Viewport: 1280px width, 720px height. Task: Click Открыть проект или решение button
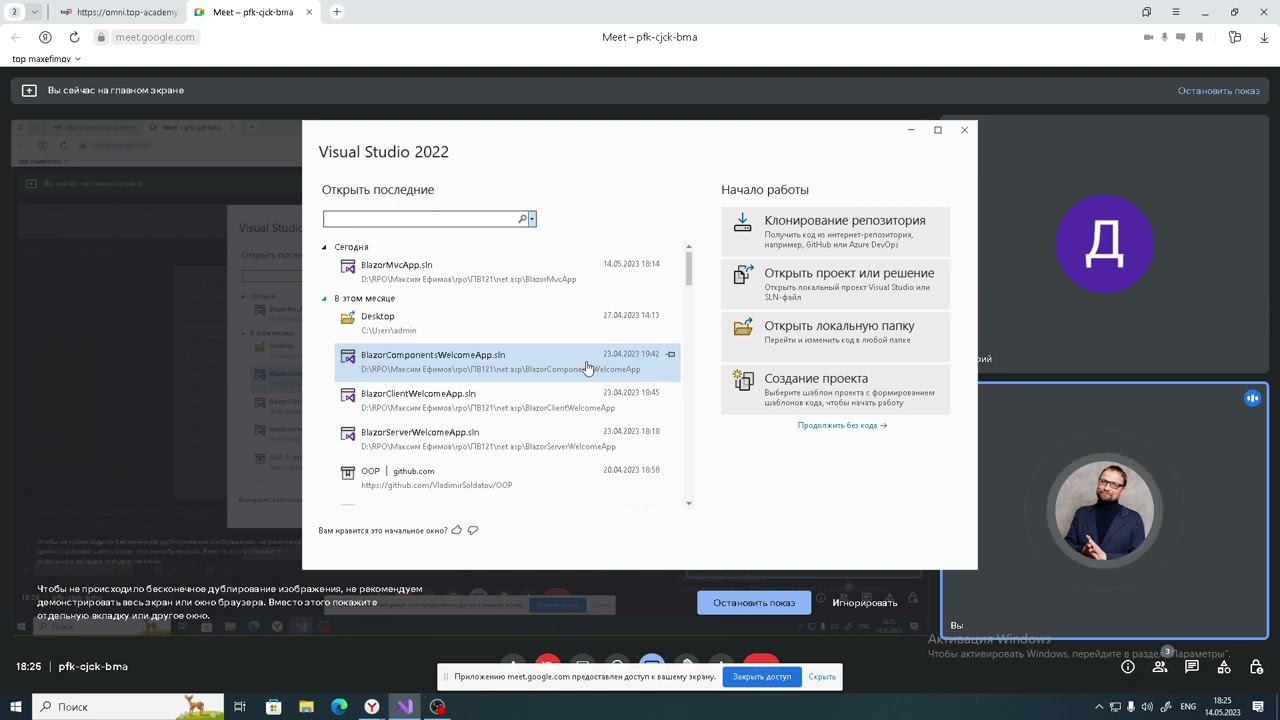click(835, 285)
